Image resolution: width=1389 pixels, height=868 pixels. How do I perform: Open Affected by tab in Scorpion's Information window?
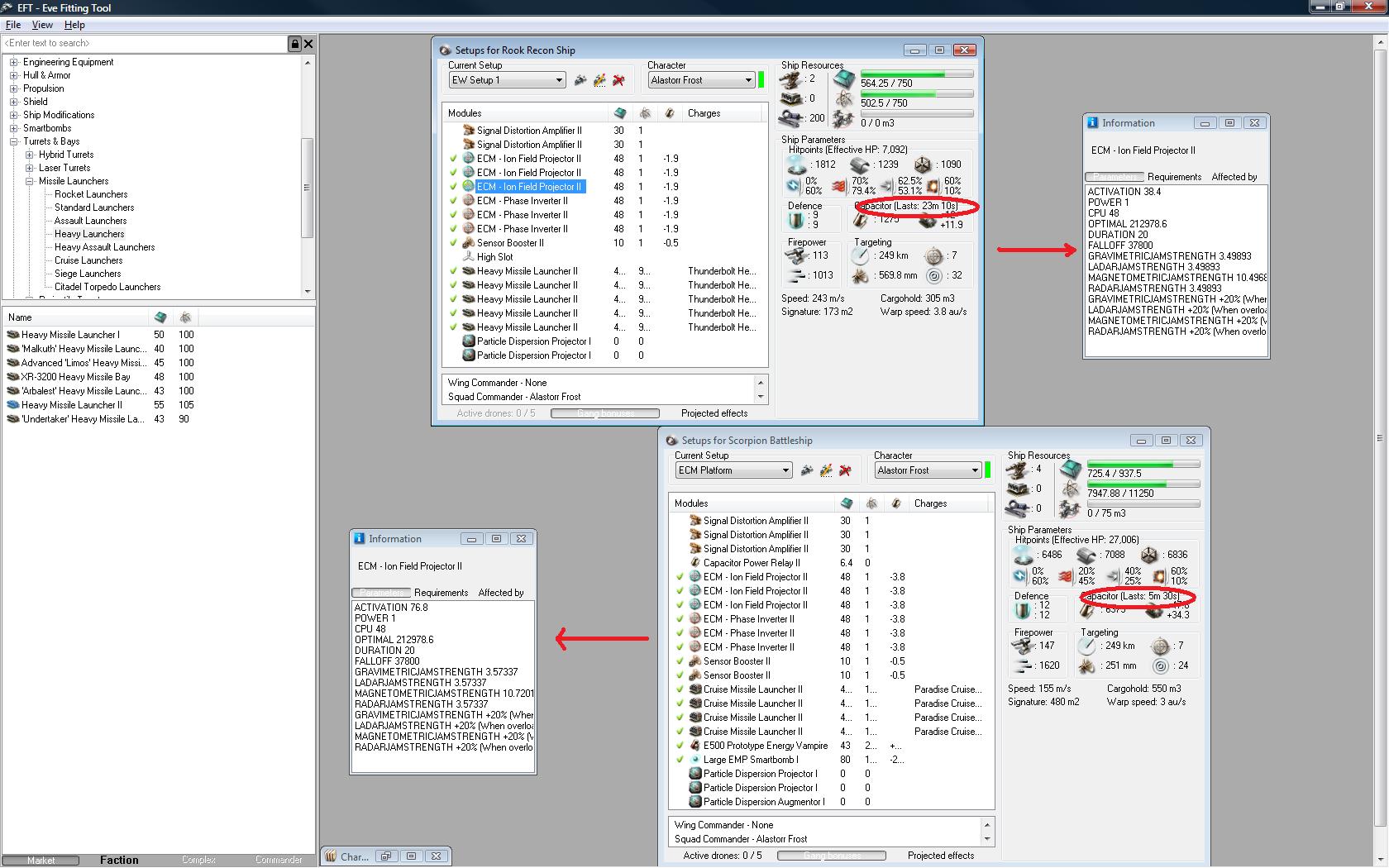coord(501,593)
